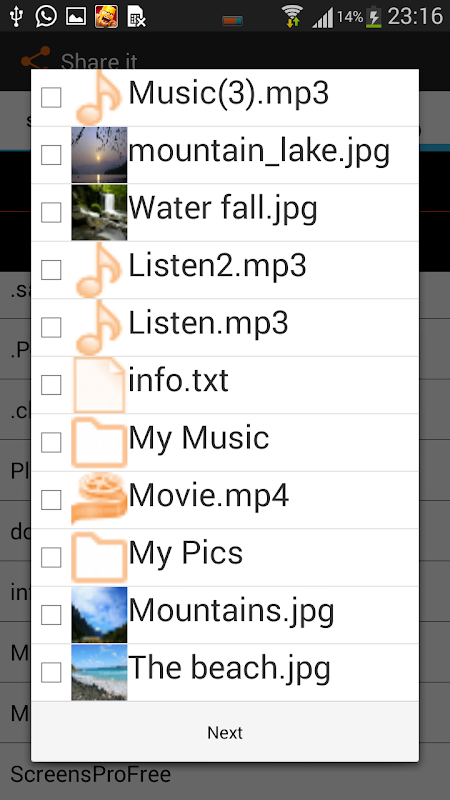Tap the music note icon beside Listen.mp3

pyautogui.click(x=99, y=328)
